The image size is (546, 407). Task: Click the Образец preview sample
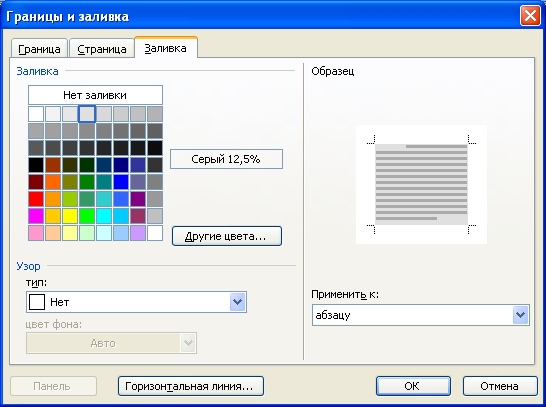click(421, 184)
